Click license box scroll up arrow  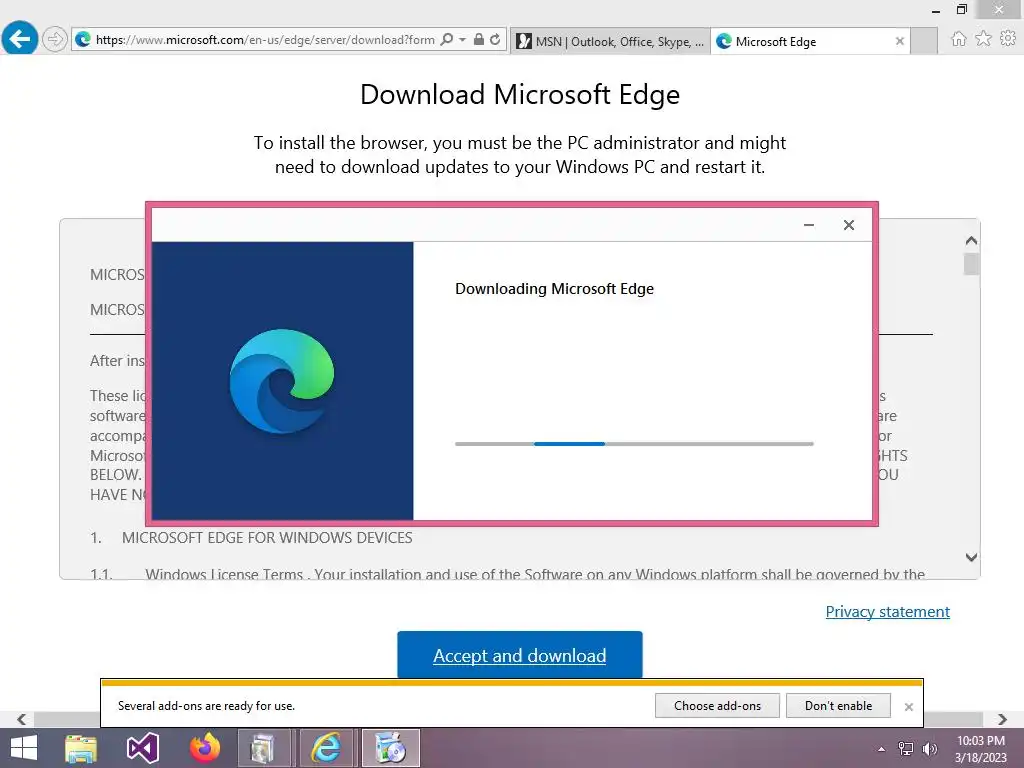coord(971,240)
